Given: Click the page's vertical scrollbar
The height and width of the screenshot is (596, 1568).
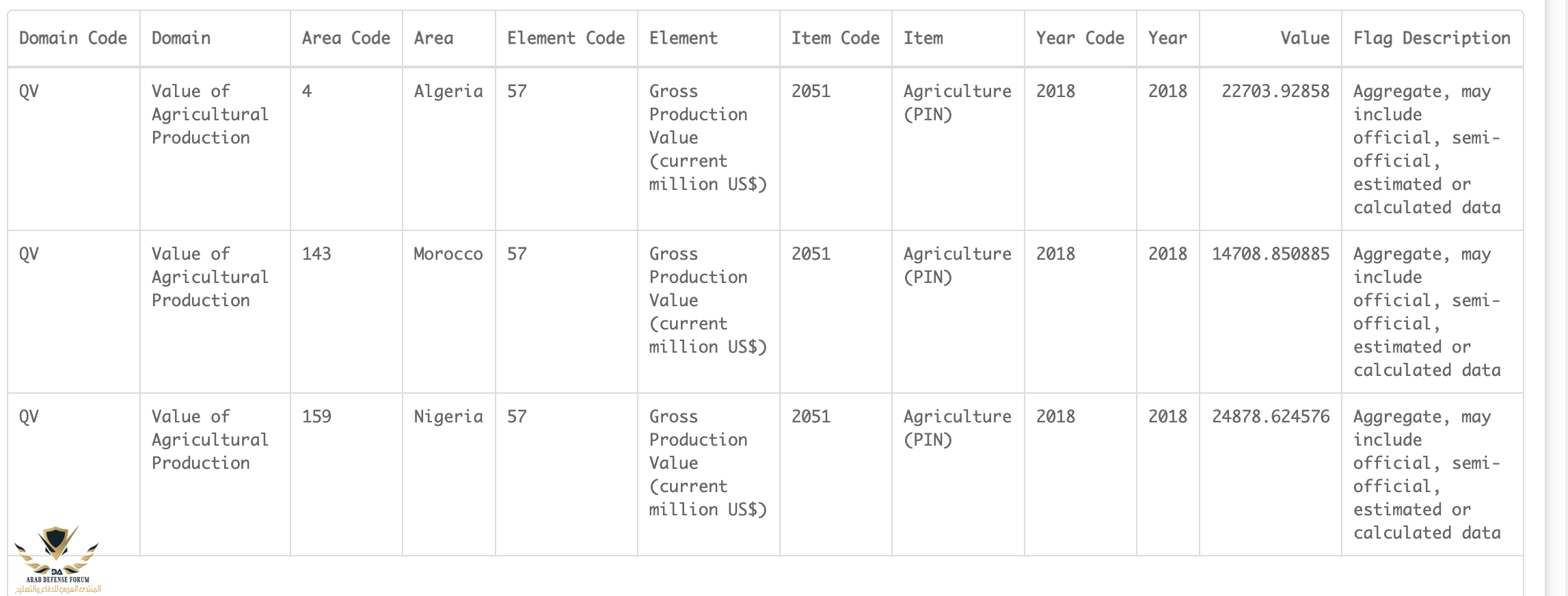Looking at the screenshot, I should click(x=1556, y=298).
